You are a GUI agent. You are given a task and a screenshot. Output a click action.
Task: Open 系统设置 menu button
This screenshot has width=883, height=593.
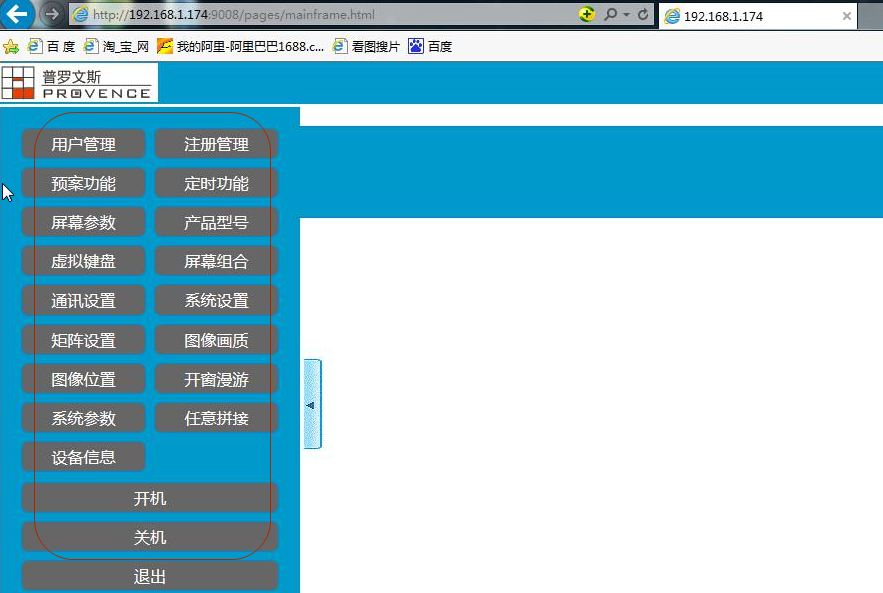(216, 301)
